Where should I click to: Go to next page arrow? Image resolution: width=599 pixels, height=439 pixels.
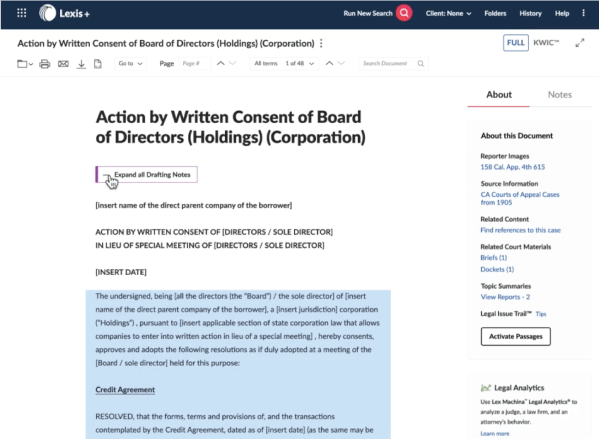tap(232, 63)
